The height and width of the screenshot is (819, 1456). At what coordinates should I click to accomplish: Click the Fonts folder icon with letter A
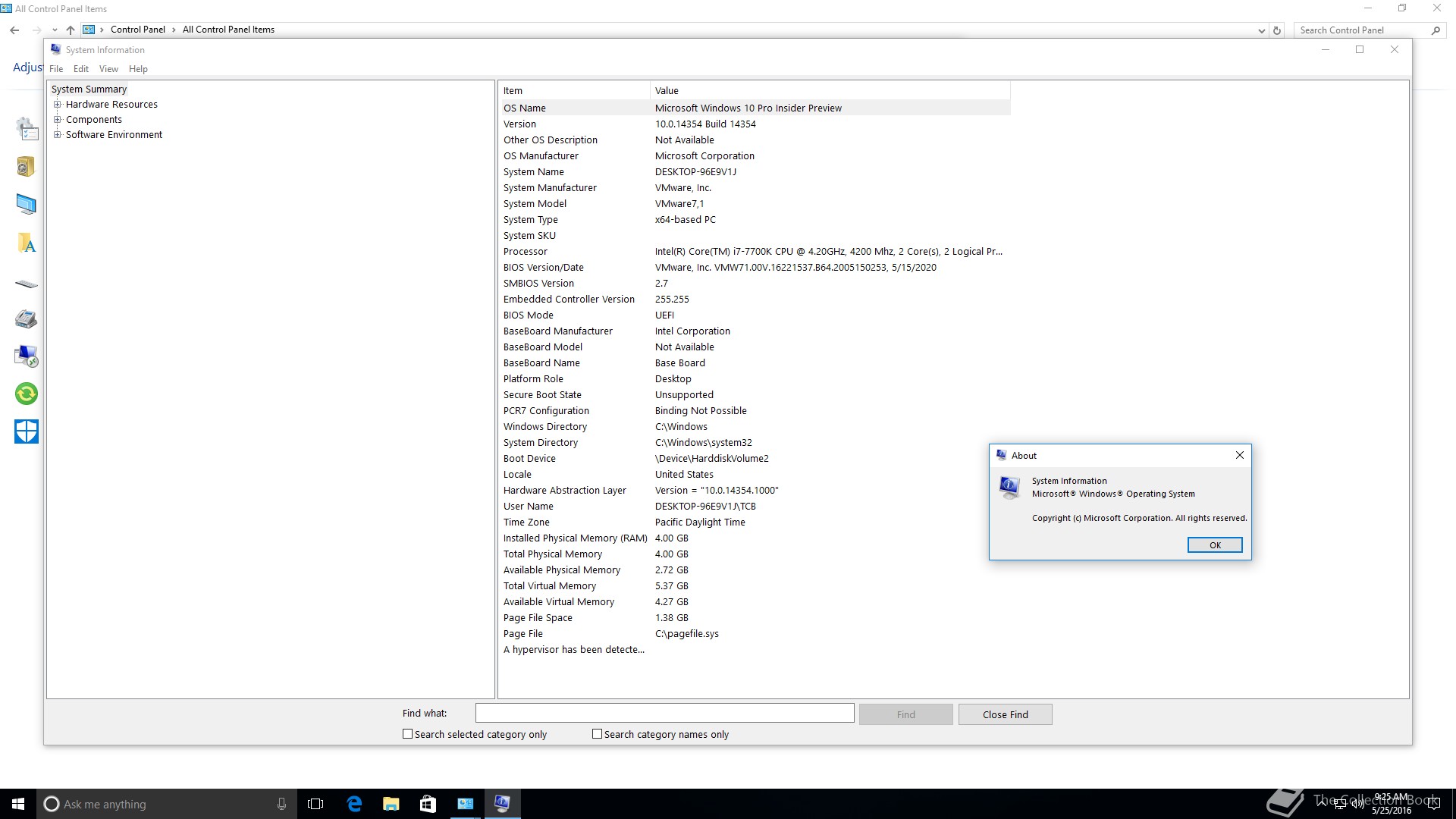pyautogui.click(x=27, y=243)
